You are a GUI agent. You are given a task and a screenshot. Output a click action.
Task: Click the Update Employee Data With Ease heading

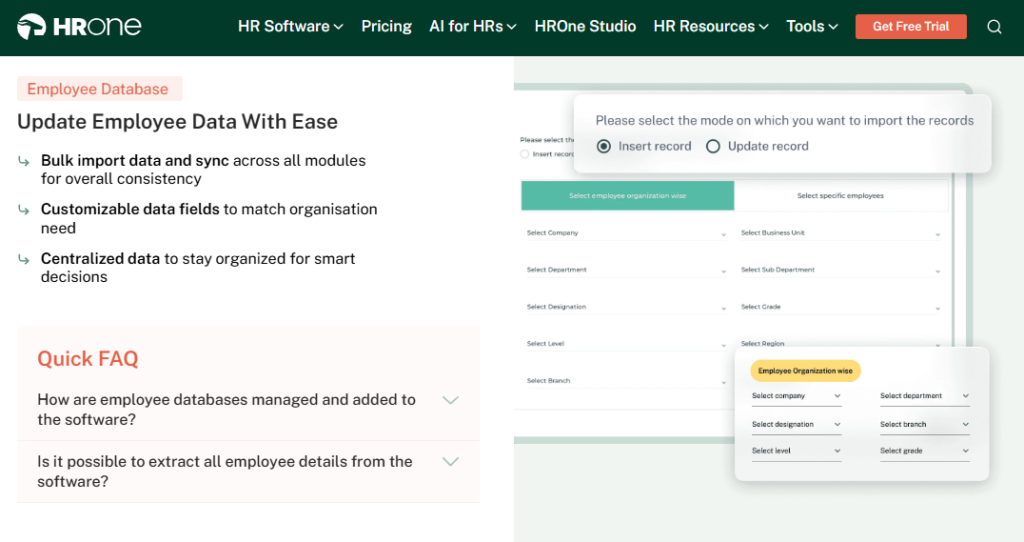click(178, 121)
